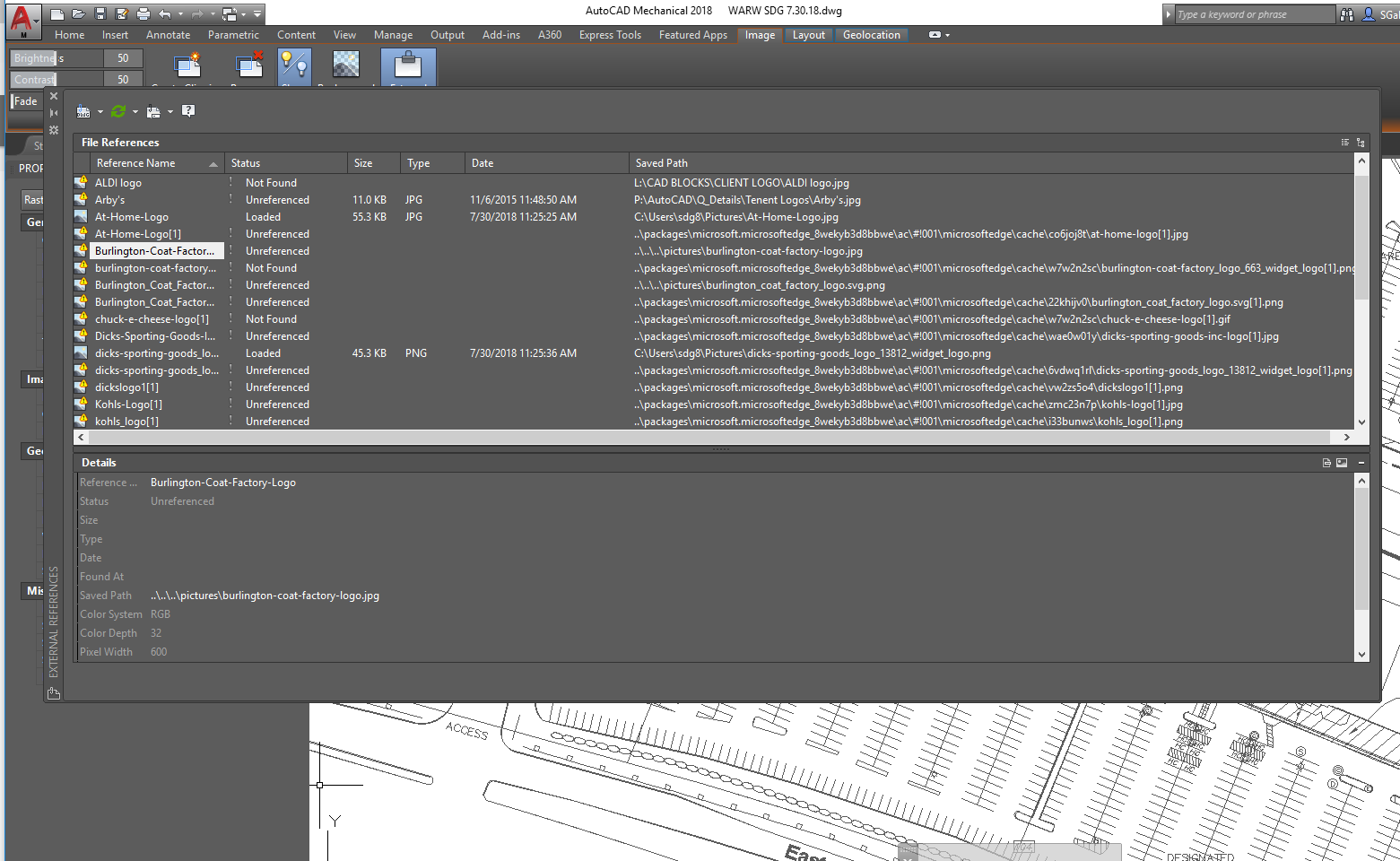Switch to the Layout ribbon tab
Viewport: 1400px width, 861px height.
[809, 35]
